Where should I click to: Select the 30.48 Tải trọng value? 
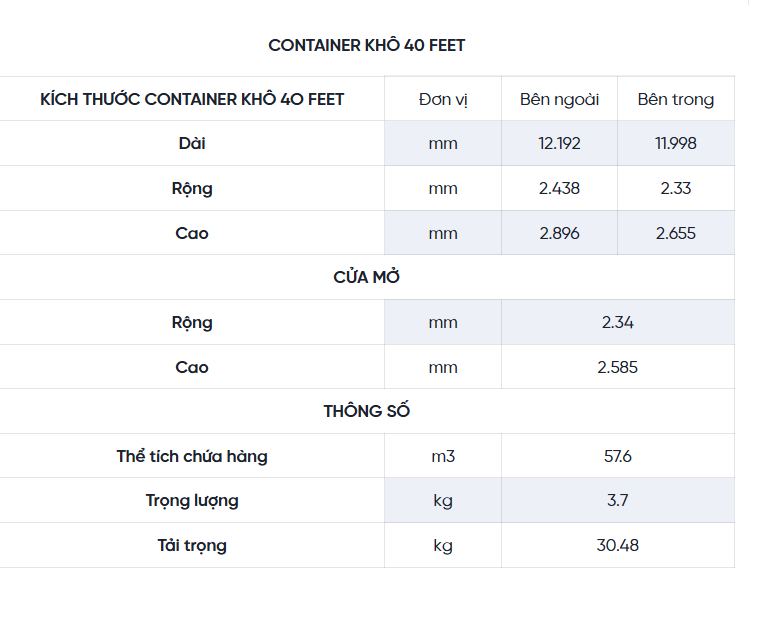618,545
